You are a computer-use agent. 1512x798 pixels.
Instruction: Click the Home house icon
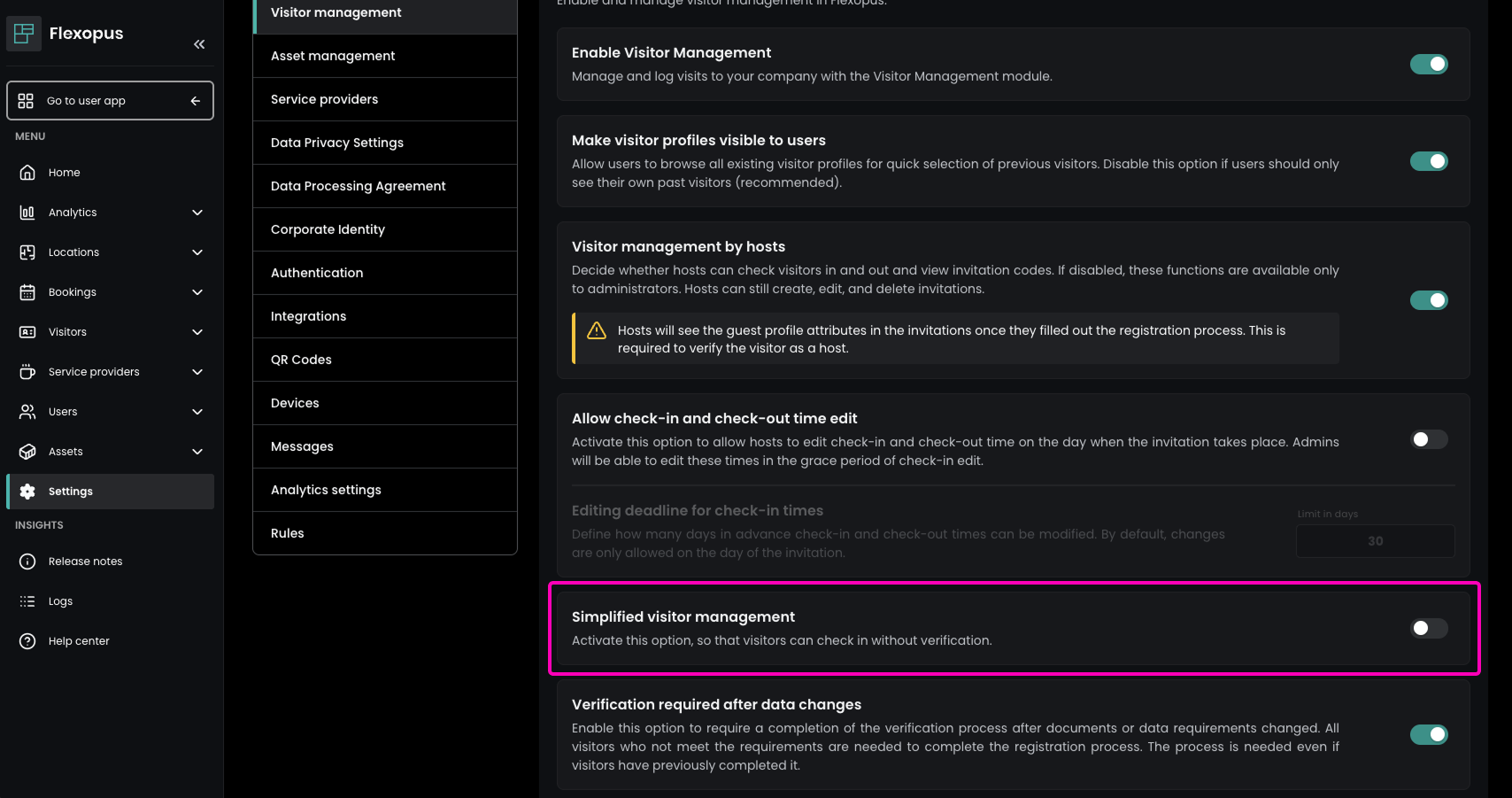tap(27, 173)
